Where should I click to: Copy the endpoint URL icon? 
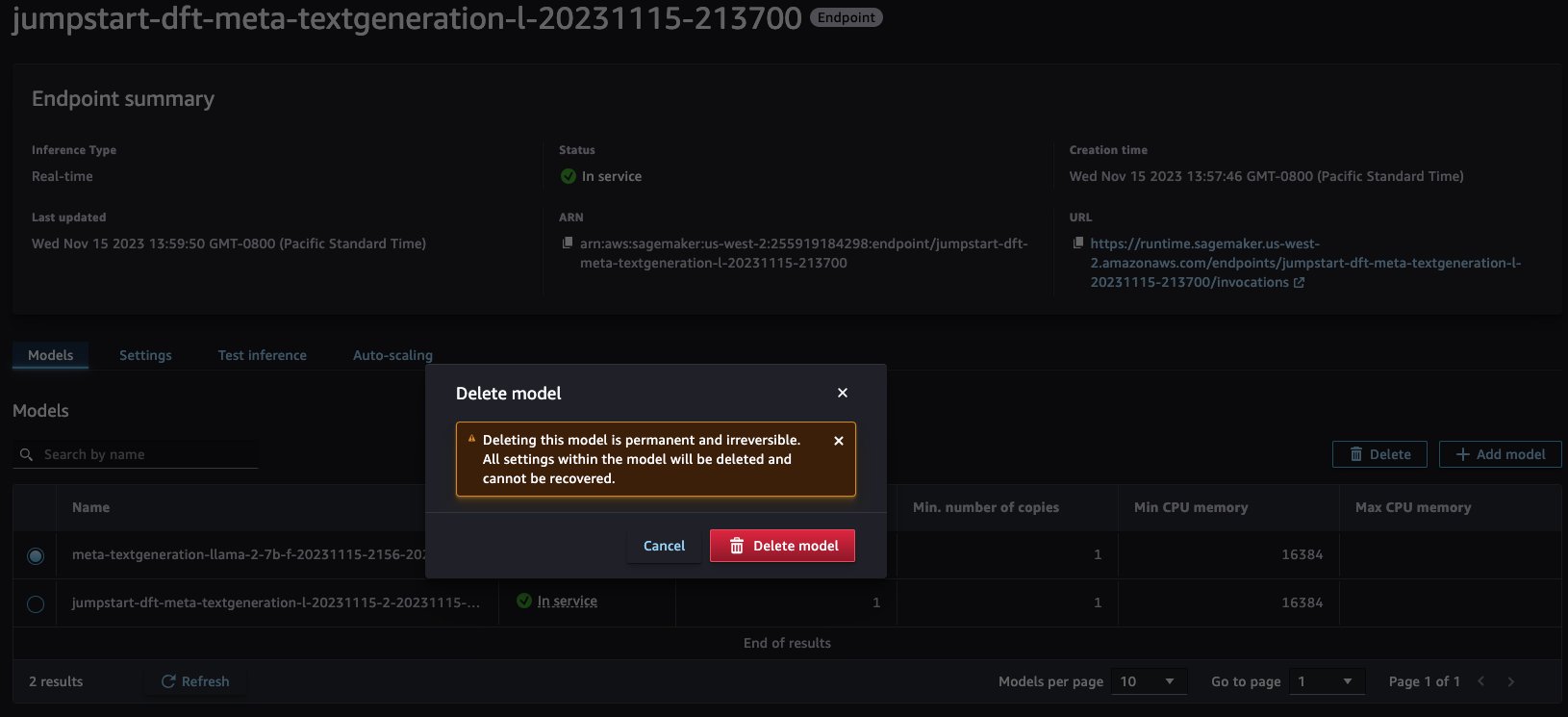click(1078, 243)
